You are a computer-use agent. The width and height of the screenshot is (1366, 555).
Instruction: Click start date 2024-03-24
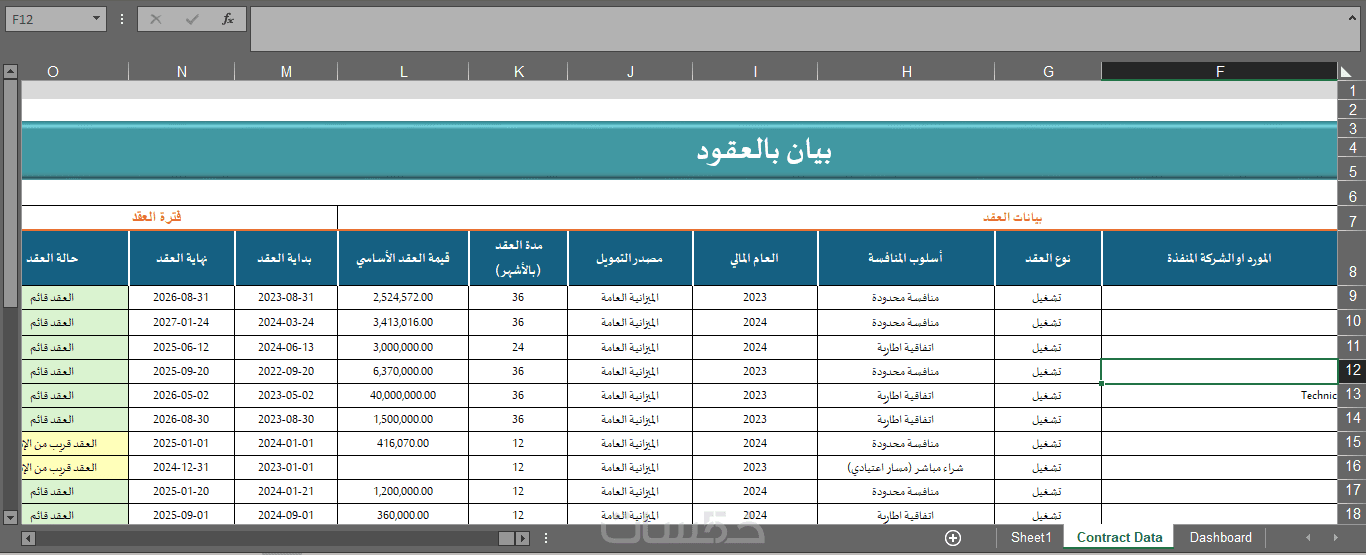click(286, 322)
